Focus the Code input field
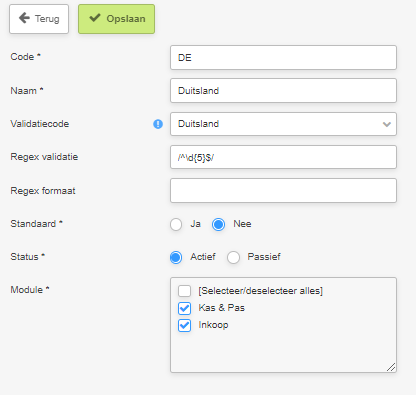This screenshot has width=416, height=395. tap(283, 58)
